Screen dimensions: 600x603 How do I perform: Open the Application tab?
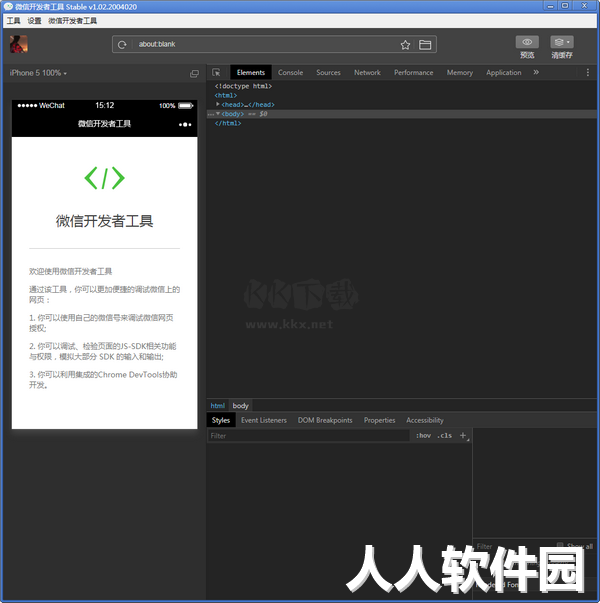click(x=503, y=72)
